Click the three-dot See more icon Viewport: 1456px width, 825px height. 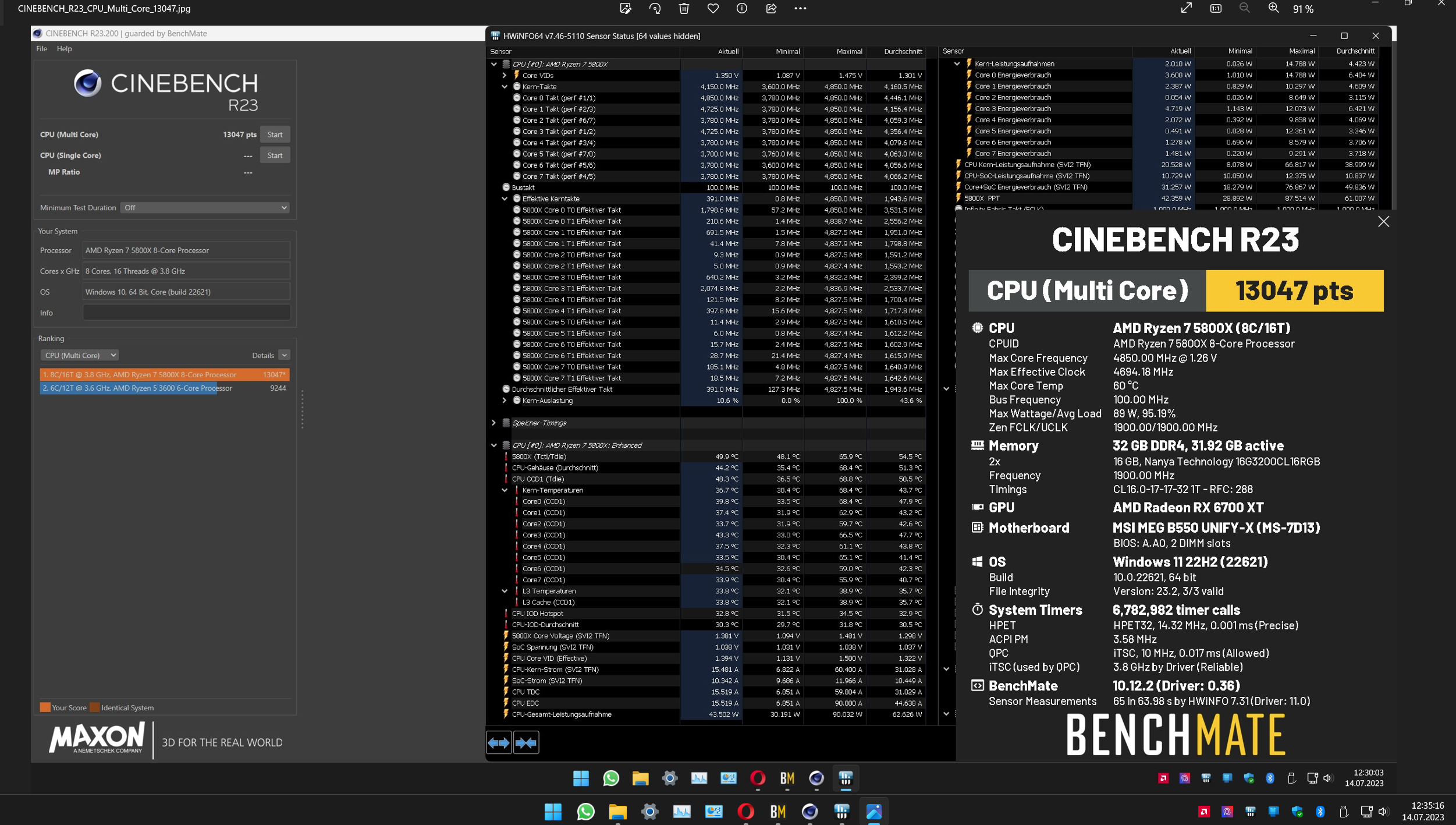[x=800, y=8]
